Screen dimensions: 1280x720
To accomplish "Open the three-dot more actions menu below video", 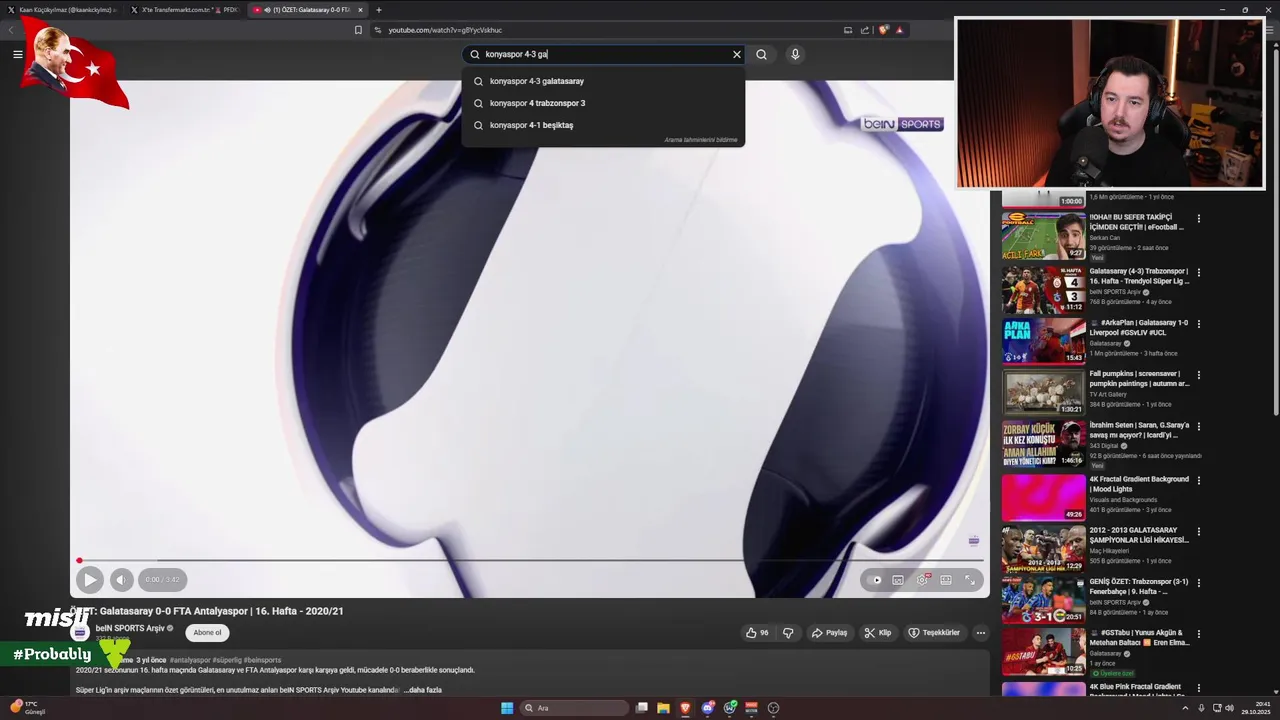I will tap(981, 633).
